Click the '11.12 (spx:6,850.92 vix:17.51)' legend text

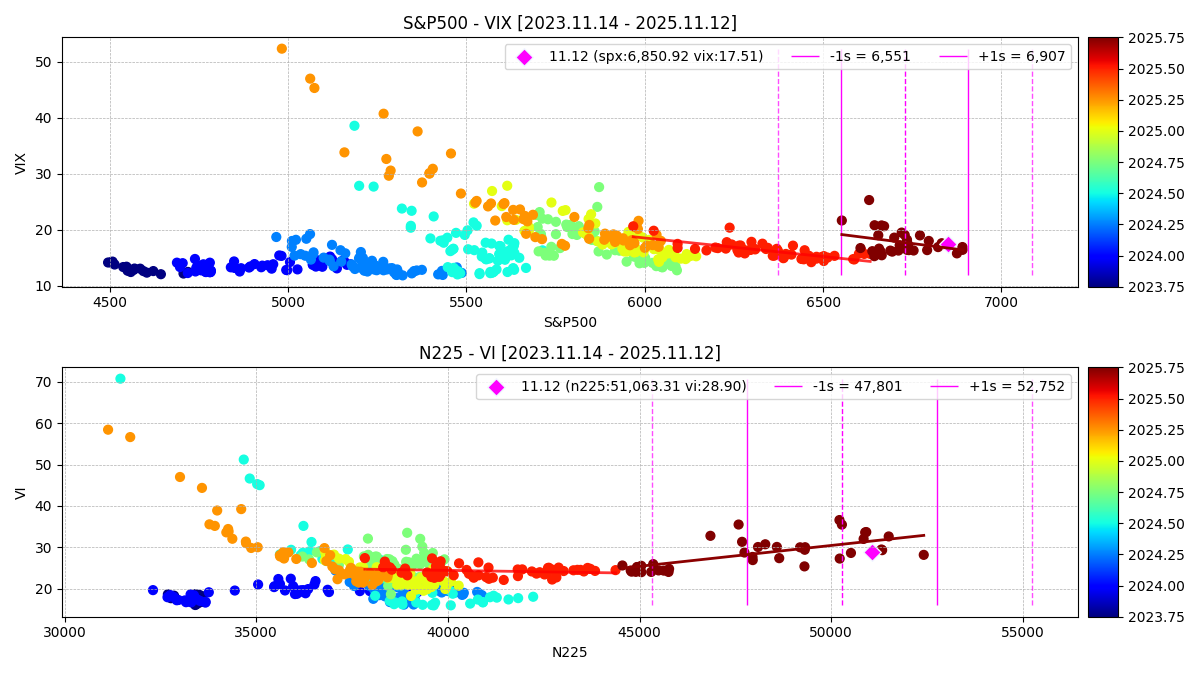point(655,57)
